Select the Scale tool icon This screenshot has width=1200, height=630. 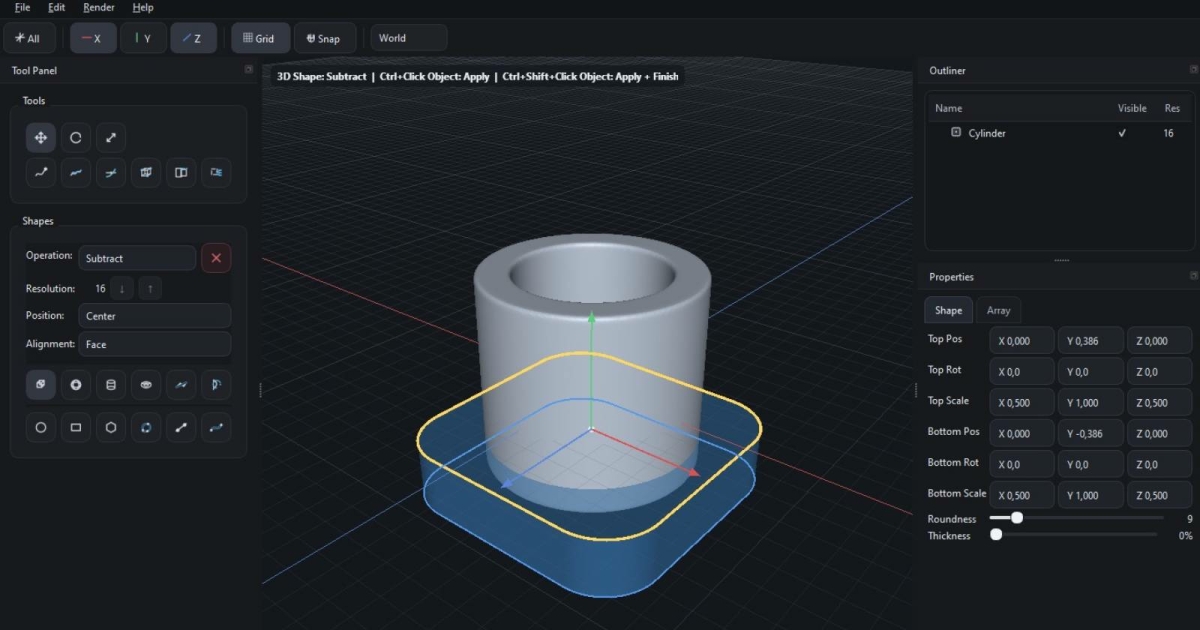[110, 138]
